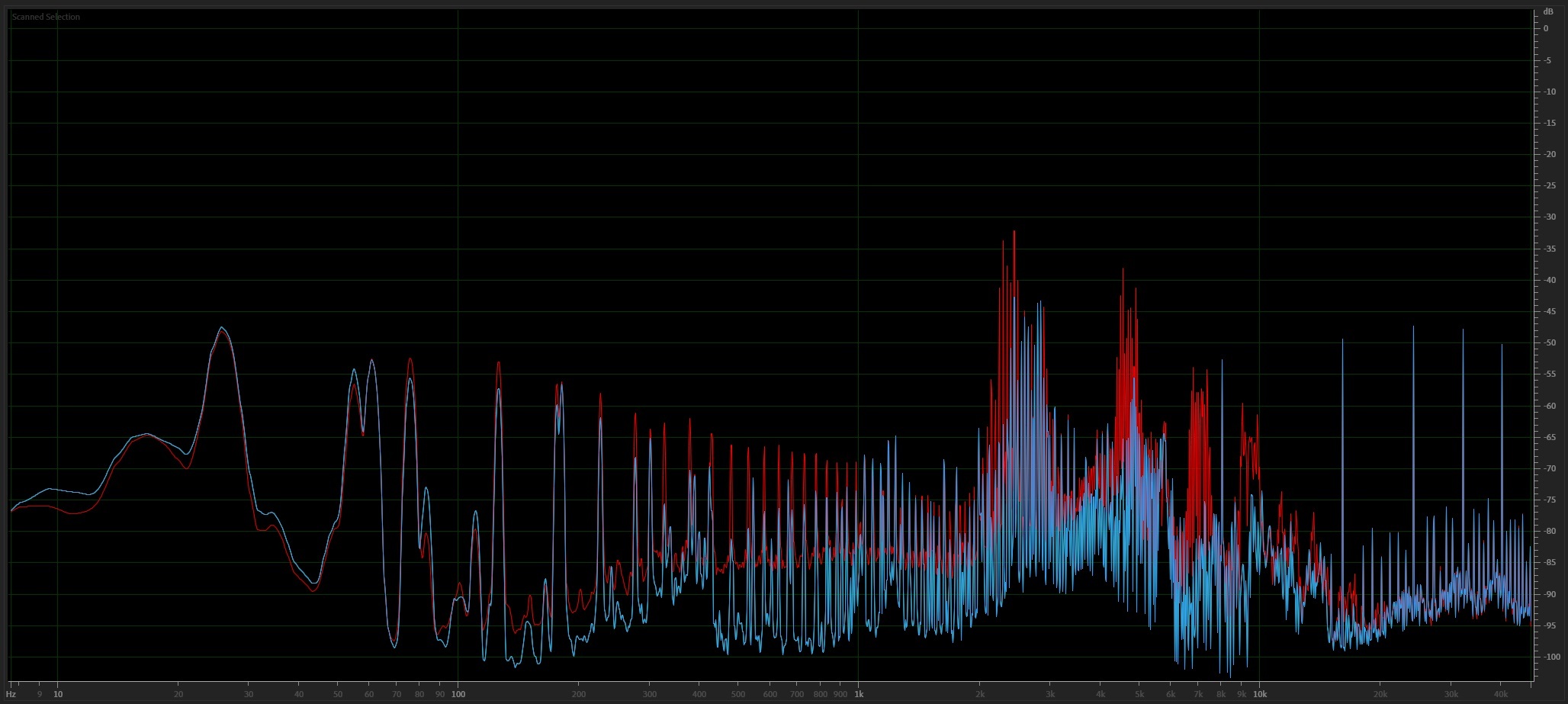1568x704 pixels.
Task: Click the 9k frequency label
Action: pyautogui.click(x=1242, y=694)
